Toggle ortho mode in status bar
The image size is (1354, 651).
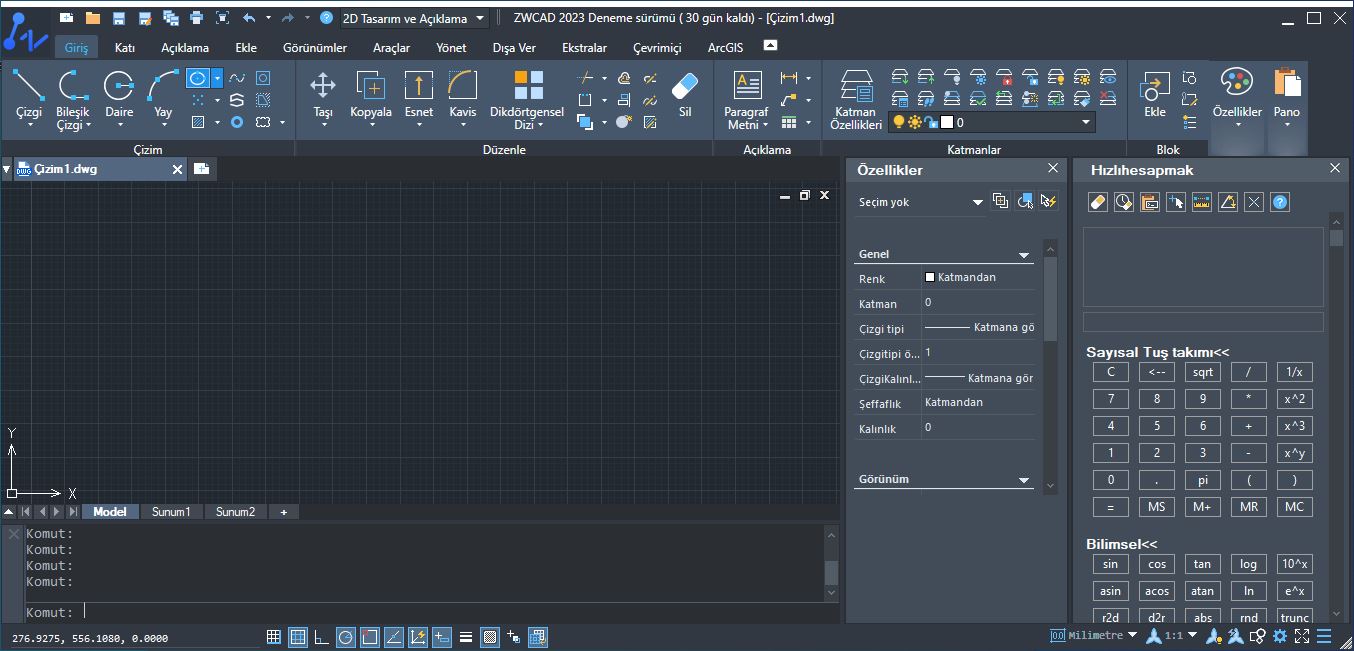click(322, 637)
